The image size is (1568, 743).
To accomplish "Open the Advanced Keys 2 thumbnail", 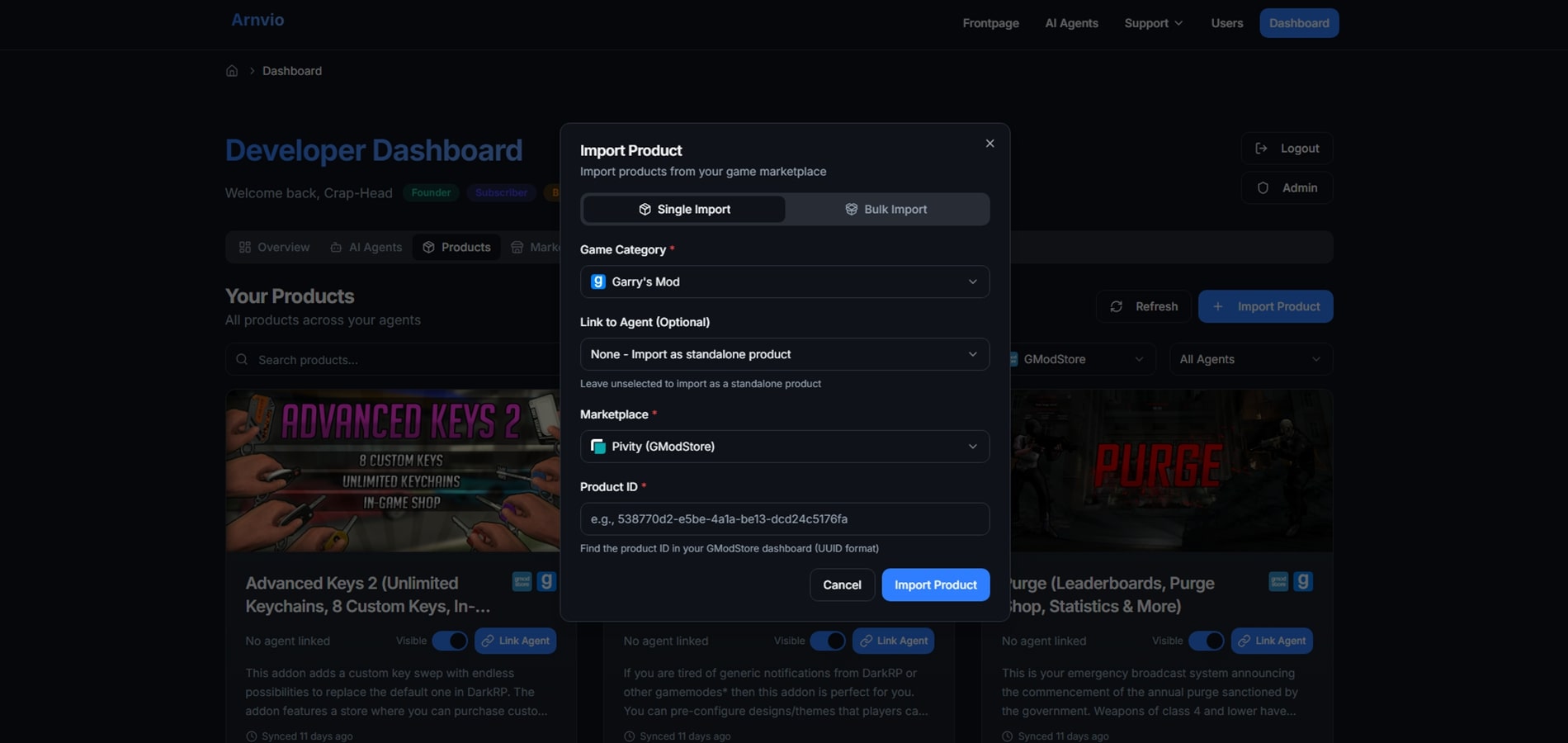I will [393, 471].
